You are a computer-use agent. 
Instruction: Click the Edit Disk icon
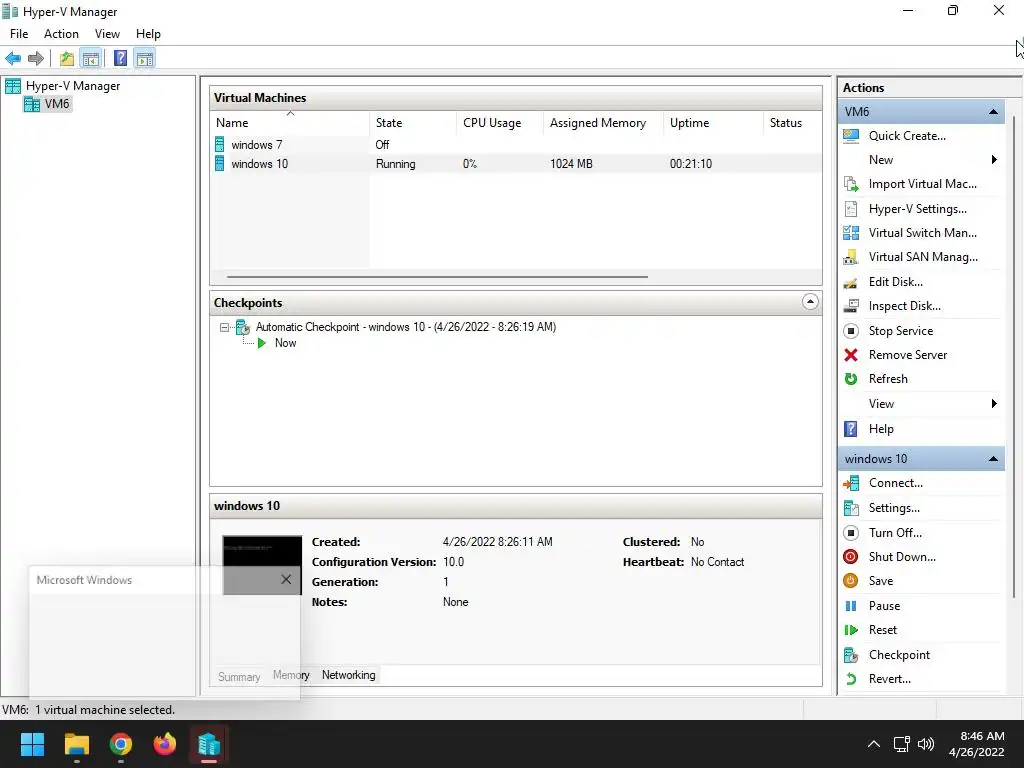851,282
